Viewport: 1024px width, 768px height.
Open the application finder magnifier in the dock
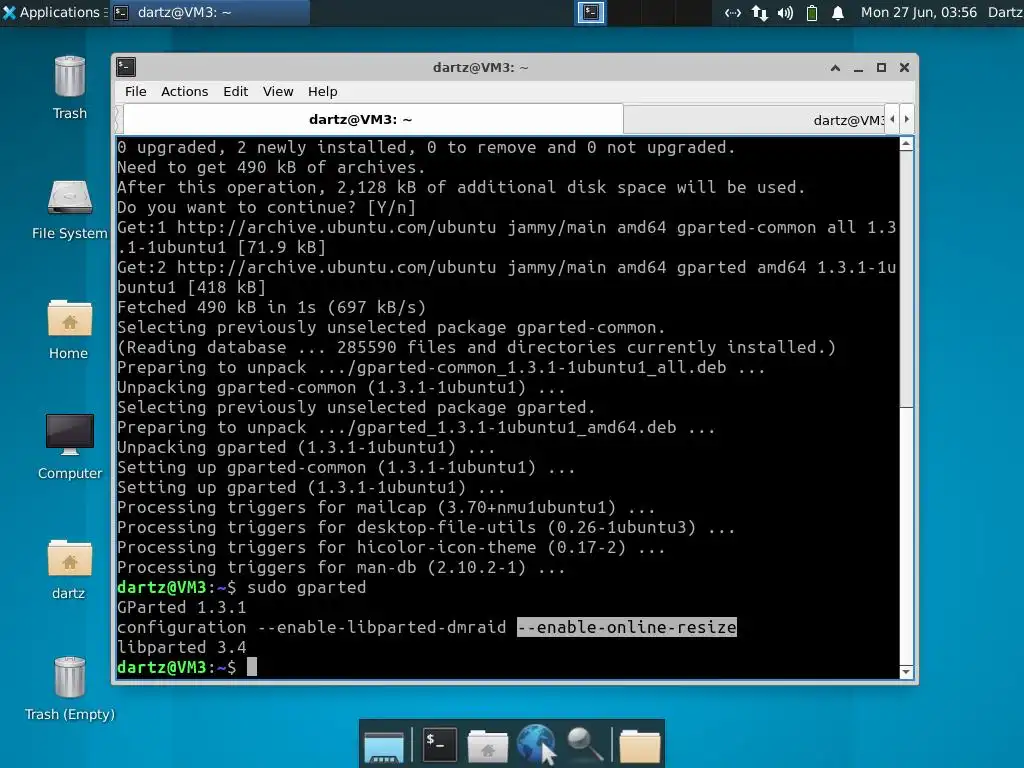coord(584,745)
